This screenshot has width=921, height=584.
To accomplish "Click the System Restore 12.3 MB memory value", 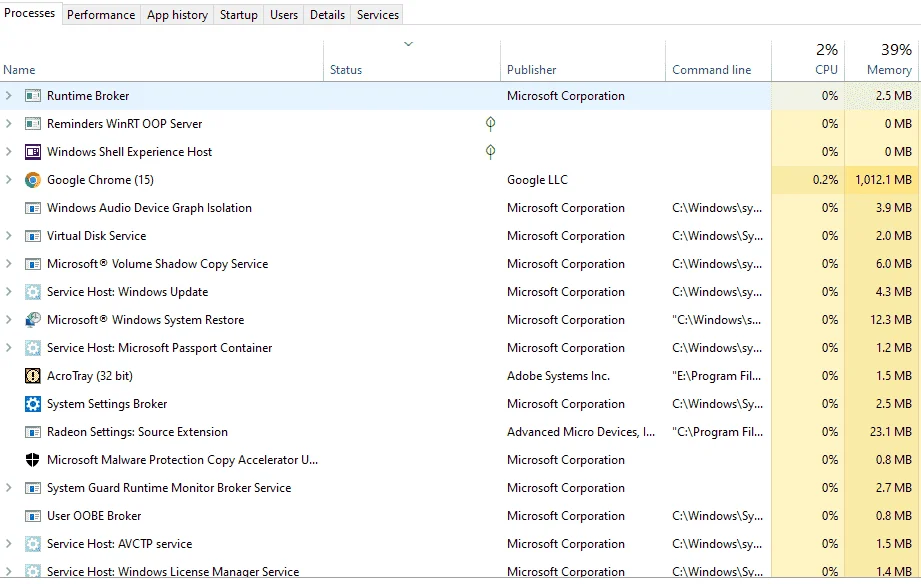I will (x=890, y=320).
